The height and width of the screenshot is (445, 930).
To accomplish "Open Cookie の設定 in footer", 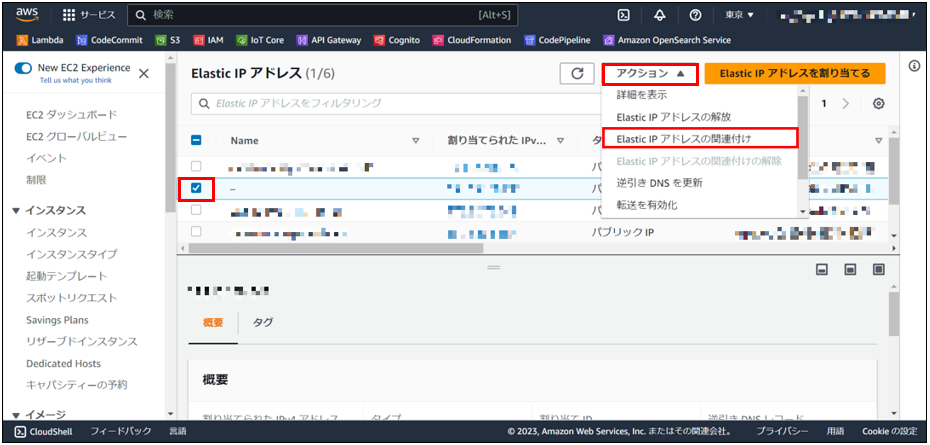I will 890,431.
